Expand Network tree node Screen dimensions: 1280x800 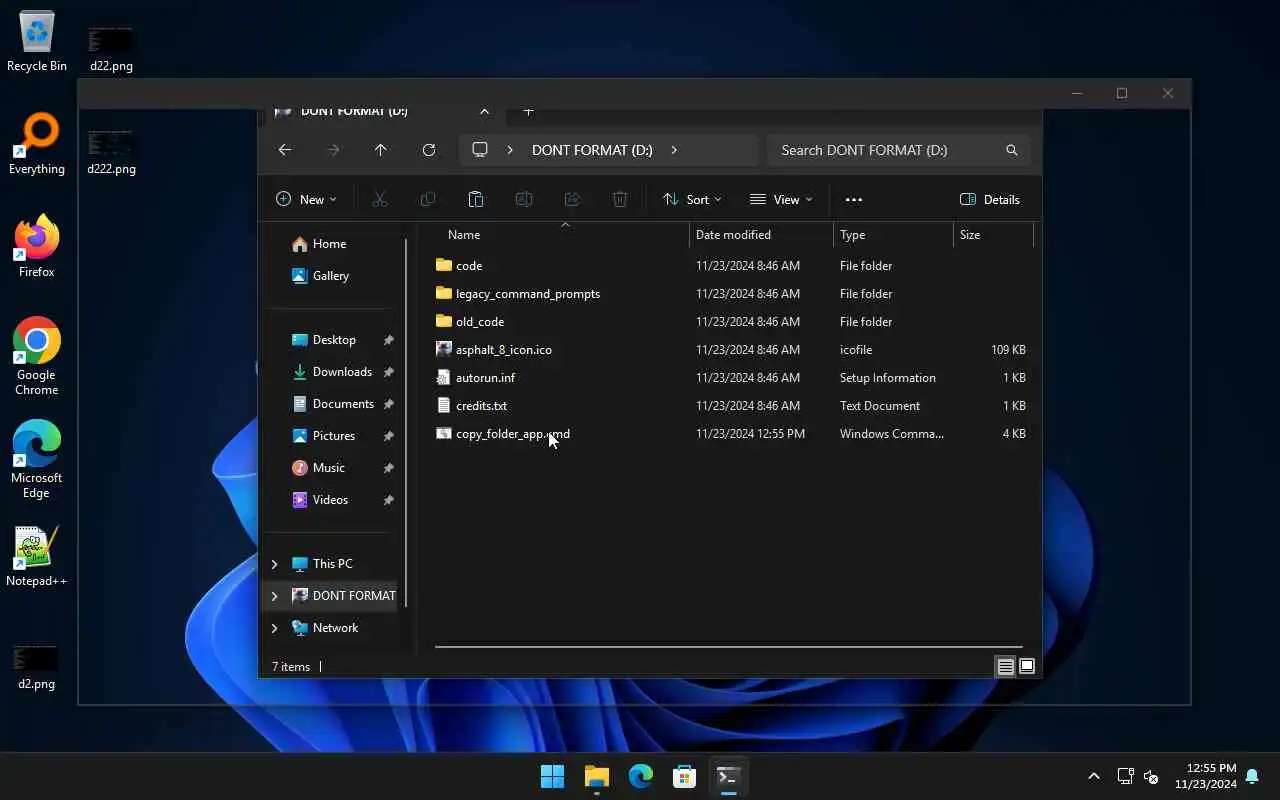[x=275, y=628]
